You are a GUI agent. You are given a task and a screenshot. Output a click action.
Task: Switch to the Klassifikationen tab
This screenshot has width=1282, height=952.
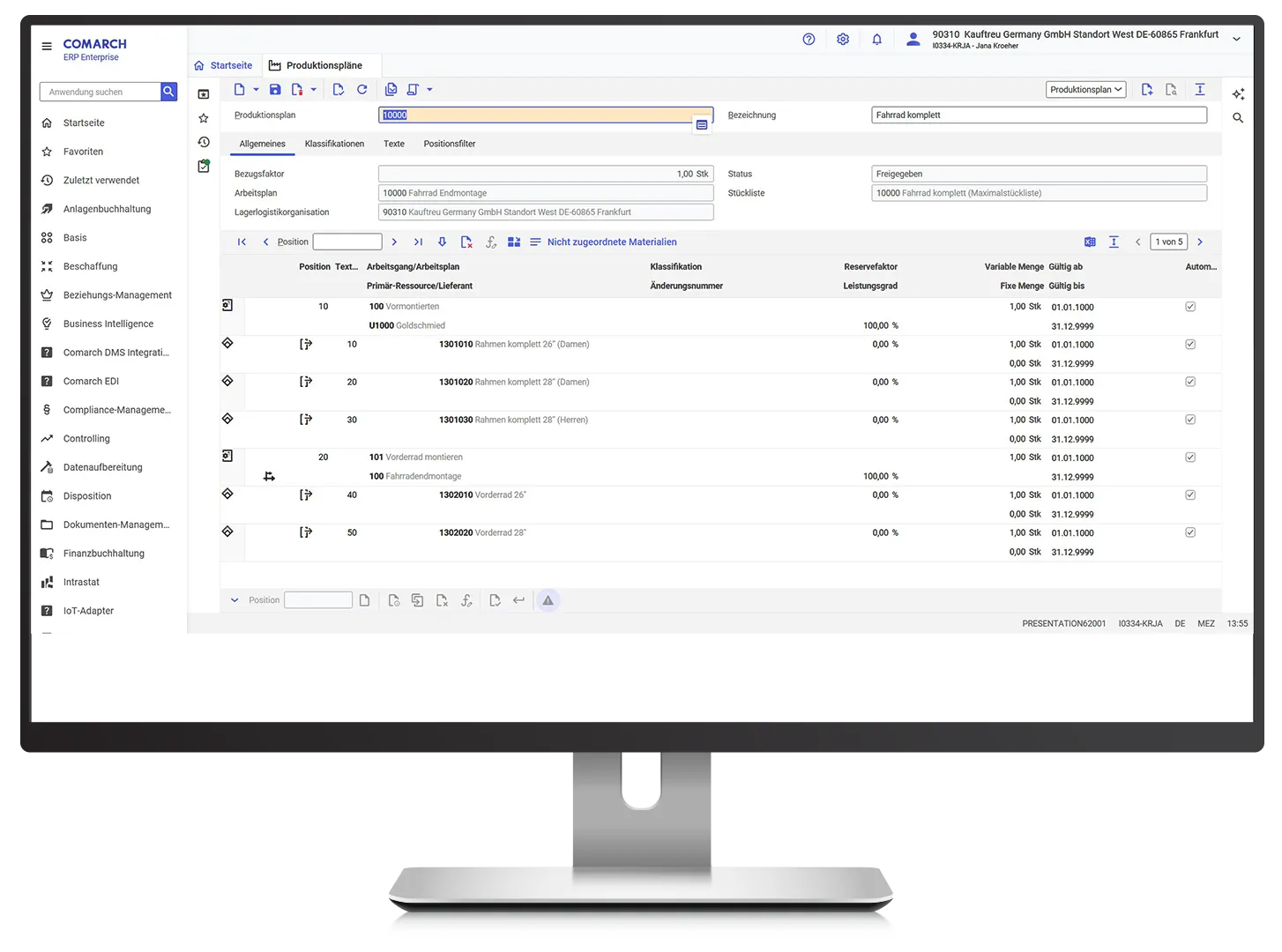coord(334,145)
